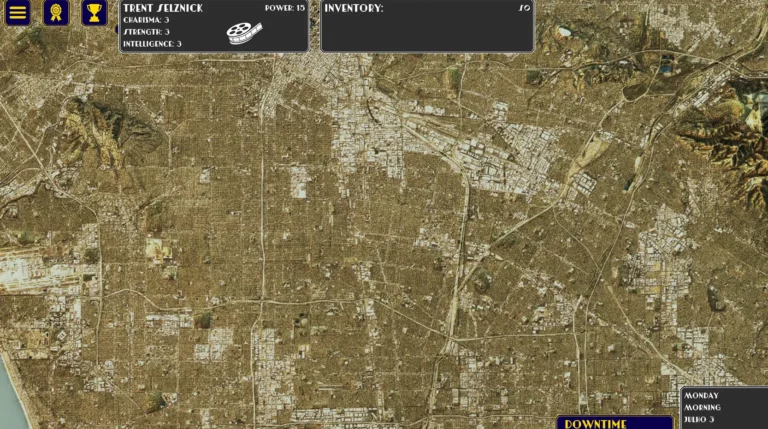Click the film reel icon
Screen dimensions: 768x429
pyautogui.click(x=241, y=32)
